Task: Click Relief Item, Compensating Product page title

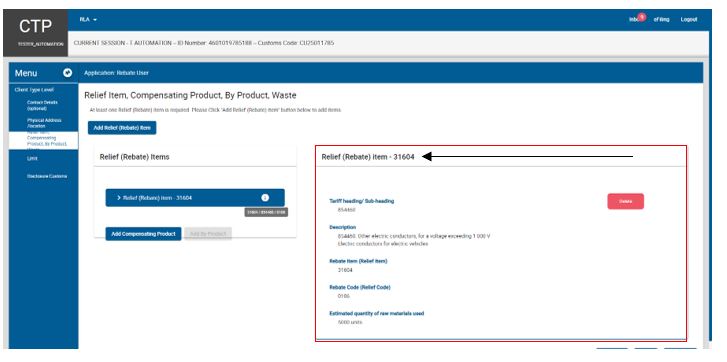Action: pos(190,95)
